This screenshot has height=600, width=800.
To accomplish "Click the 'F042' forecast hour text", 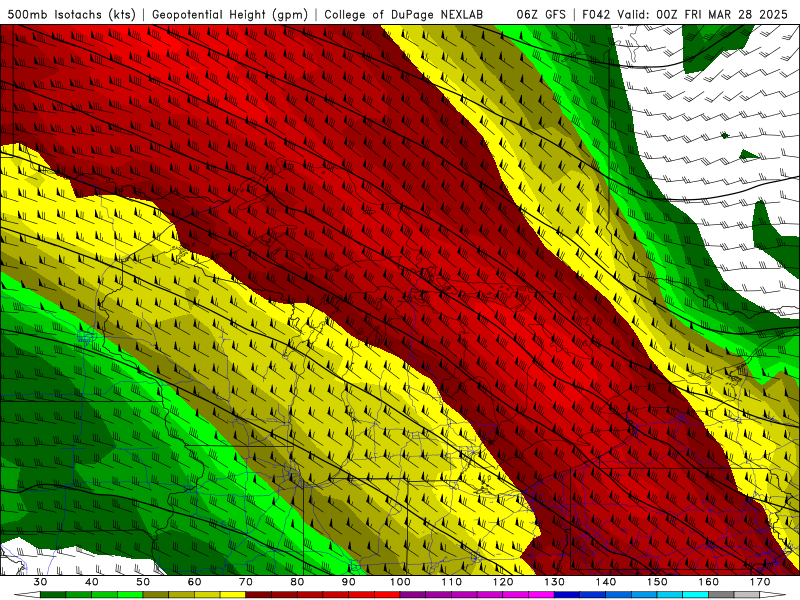I will click(x=596, y=14).
